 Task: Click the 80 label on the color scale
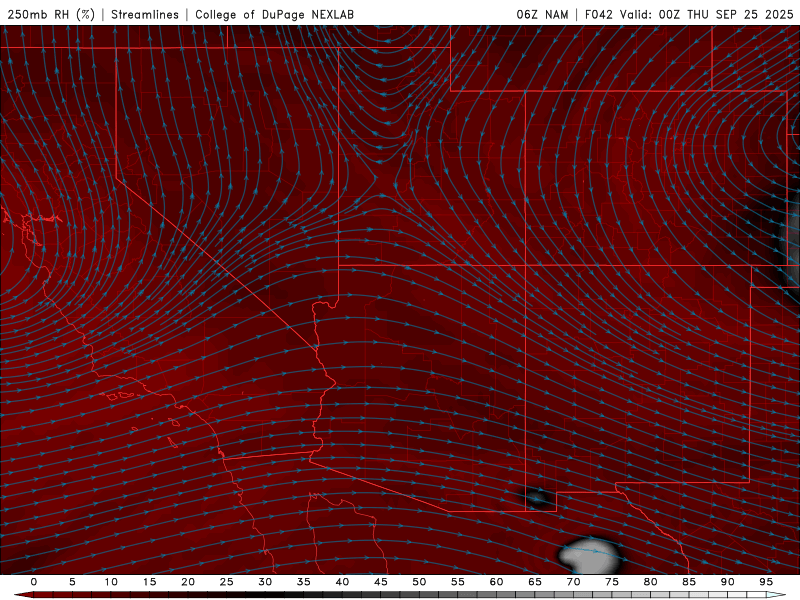(x=650, y=582)
